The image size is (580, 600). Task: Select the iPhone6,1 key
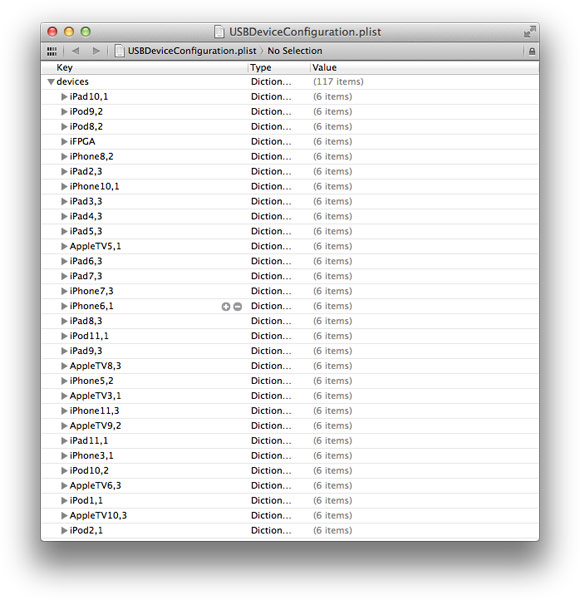pyautogui.click(x=91, y=306)
